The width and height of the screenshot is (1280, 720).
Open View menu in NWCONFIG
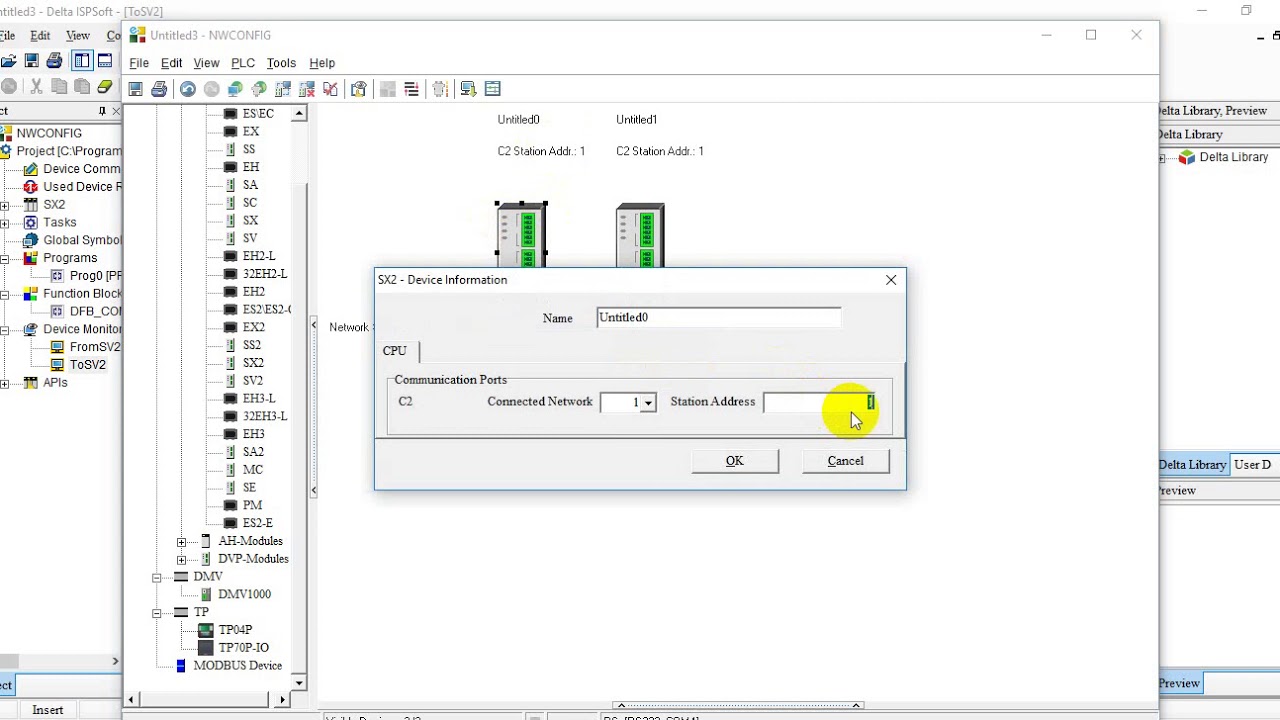206,63
